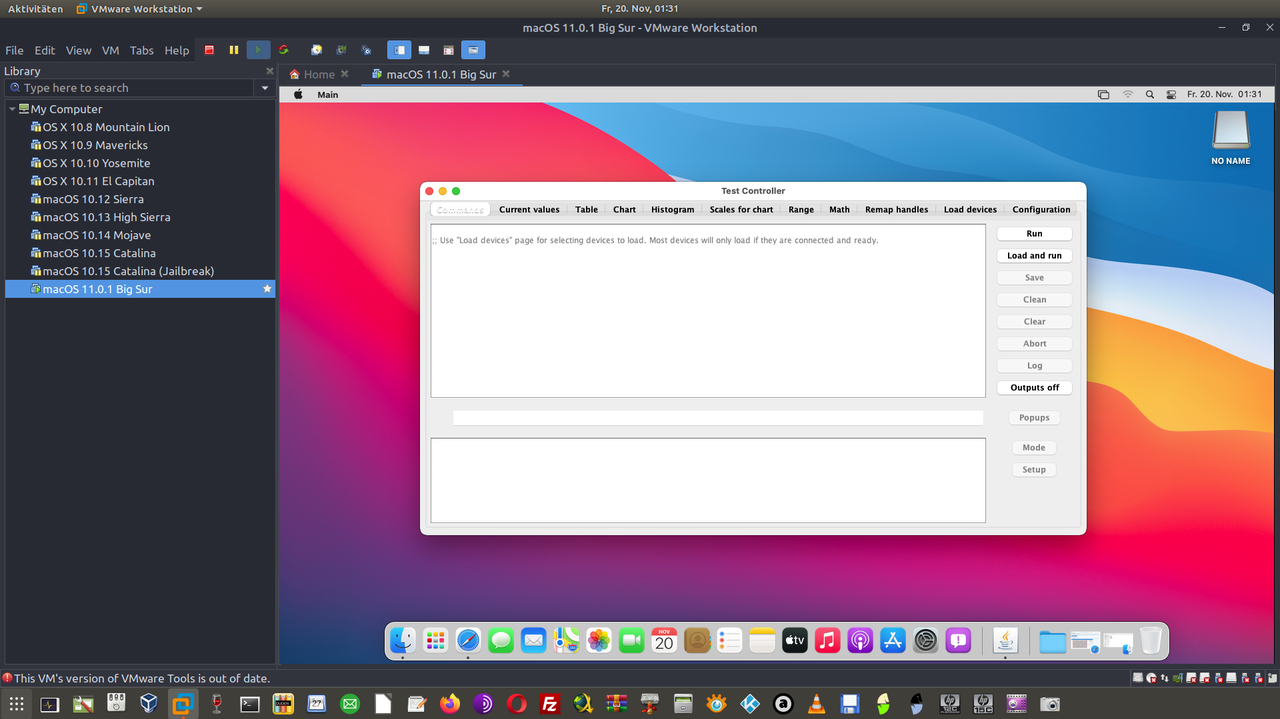Image resolution: width=1280 pixels, height=719 pixels.
Task: Toggle the VMware show library sidebar icon
Action: point(399,50)
